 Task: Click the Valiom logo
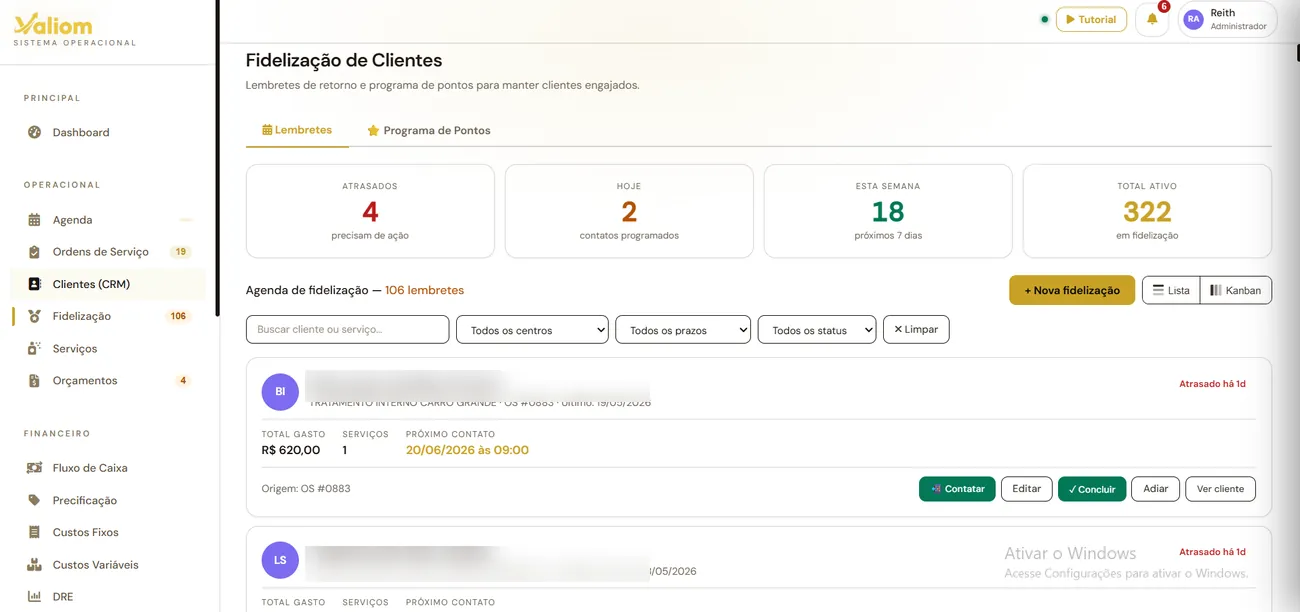pyautogui.click(x=54, y=25)
